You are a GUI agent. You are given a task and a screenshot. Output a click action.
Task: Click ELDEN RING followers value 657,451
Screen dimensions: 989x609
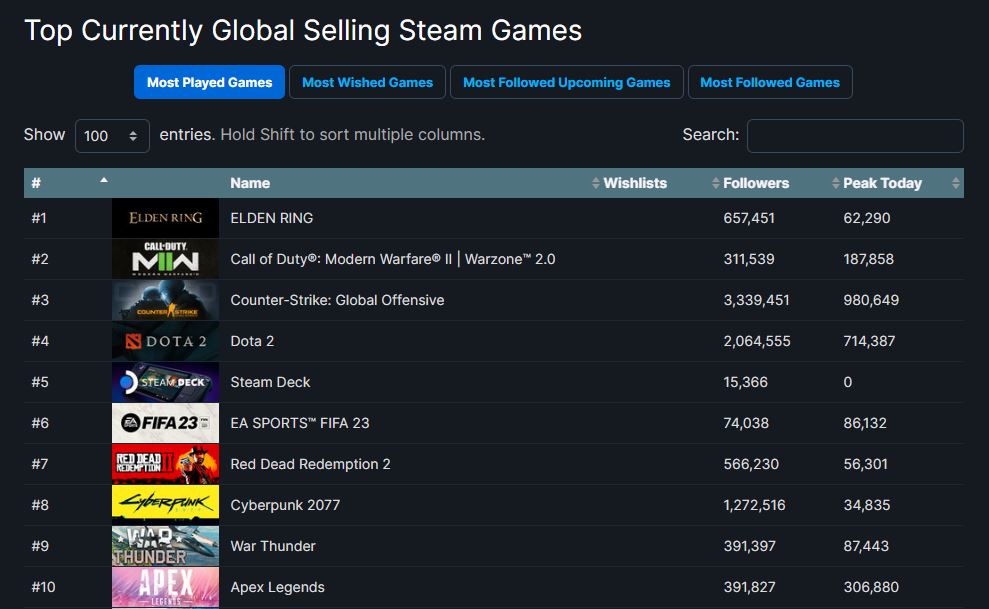[x=749, y=218]
